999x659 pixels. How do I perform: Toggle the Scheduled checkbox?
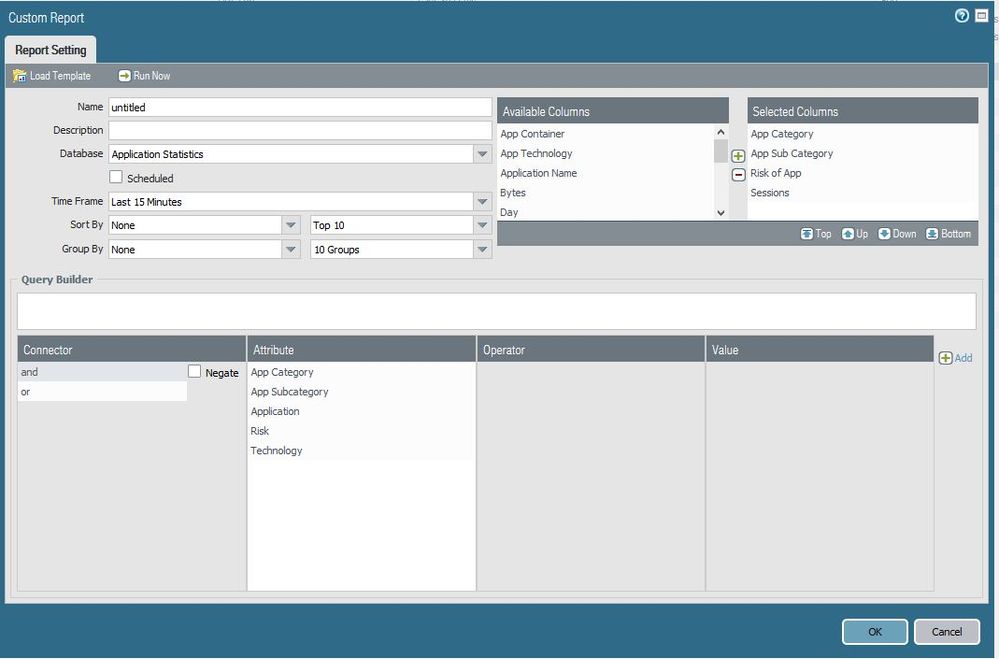116,177
